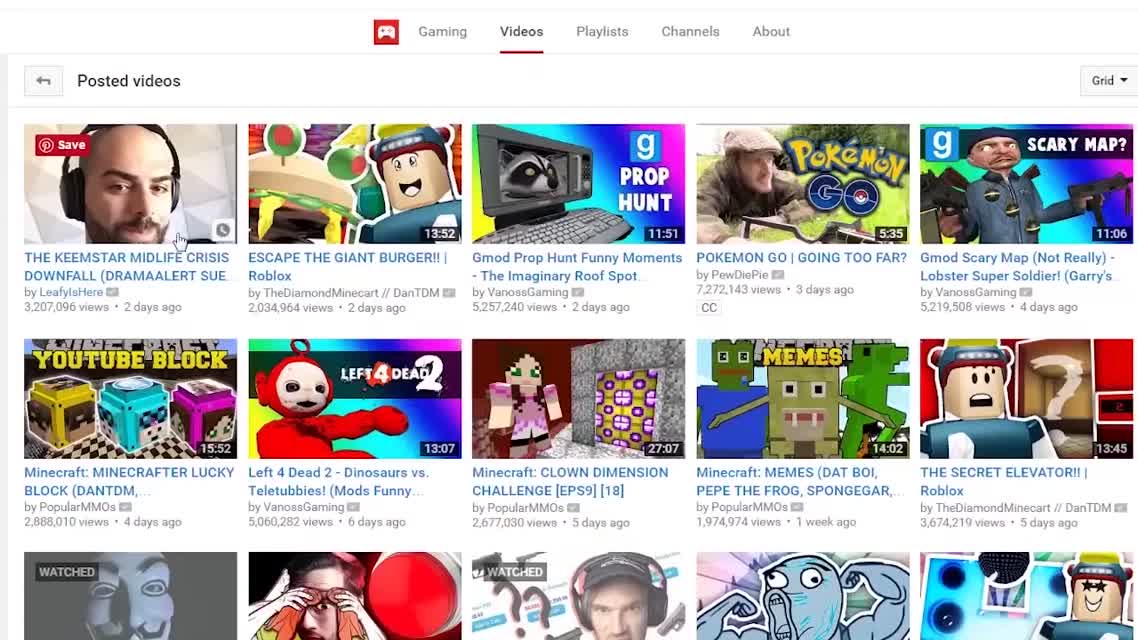Image resolution: width=1138 pixels, height=640 pixels.
Task: Open POKEMON GO GOING TOO FAR title
Action: tap(801, 258)
